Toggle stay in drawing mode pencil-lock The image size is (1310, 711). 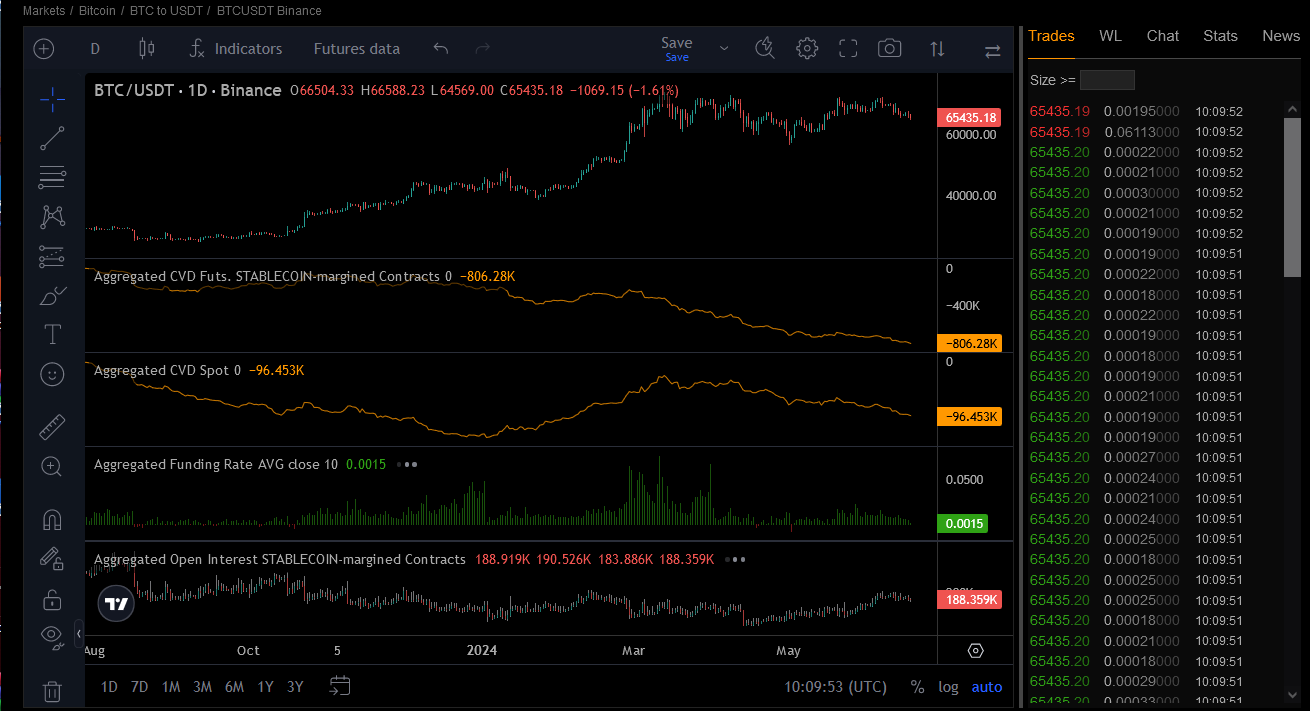click(x=52, y=559)
